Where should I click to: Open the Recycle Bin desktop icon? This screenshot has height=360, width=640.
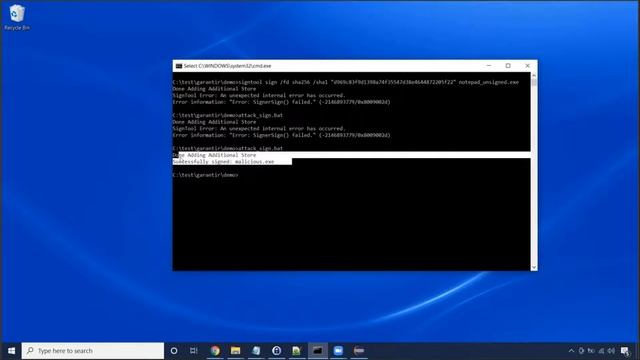point(17,17)
